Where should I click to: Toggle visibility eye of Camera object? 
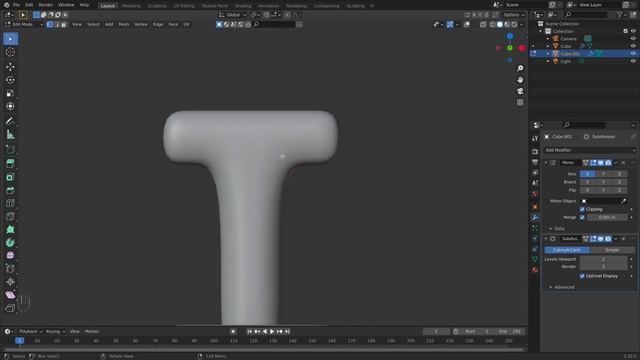tap(633, 39)
